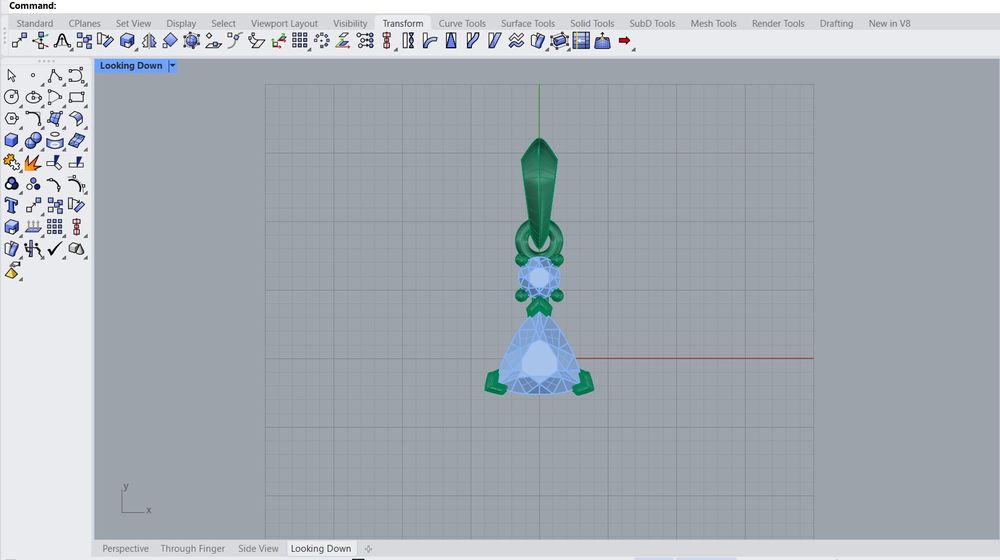Pick the selection arrow tool in sidebar
The width and height of the screenshot is (1000, 560).
click(x=12, y=75)
